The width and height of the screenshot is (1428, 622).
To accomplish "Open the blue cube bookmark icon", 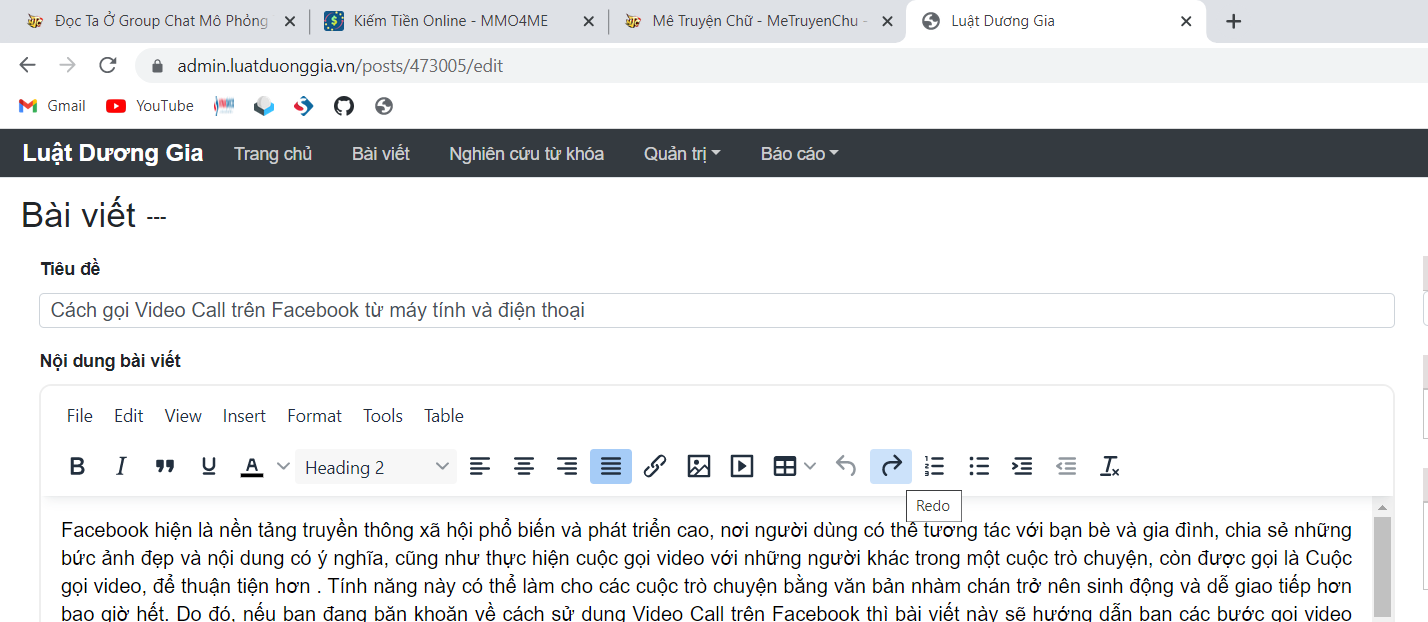I will (x=264, y=106).
